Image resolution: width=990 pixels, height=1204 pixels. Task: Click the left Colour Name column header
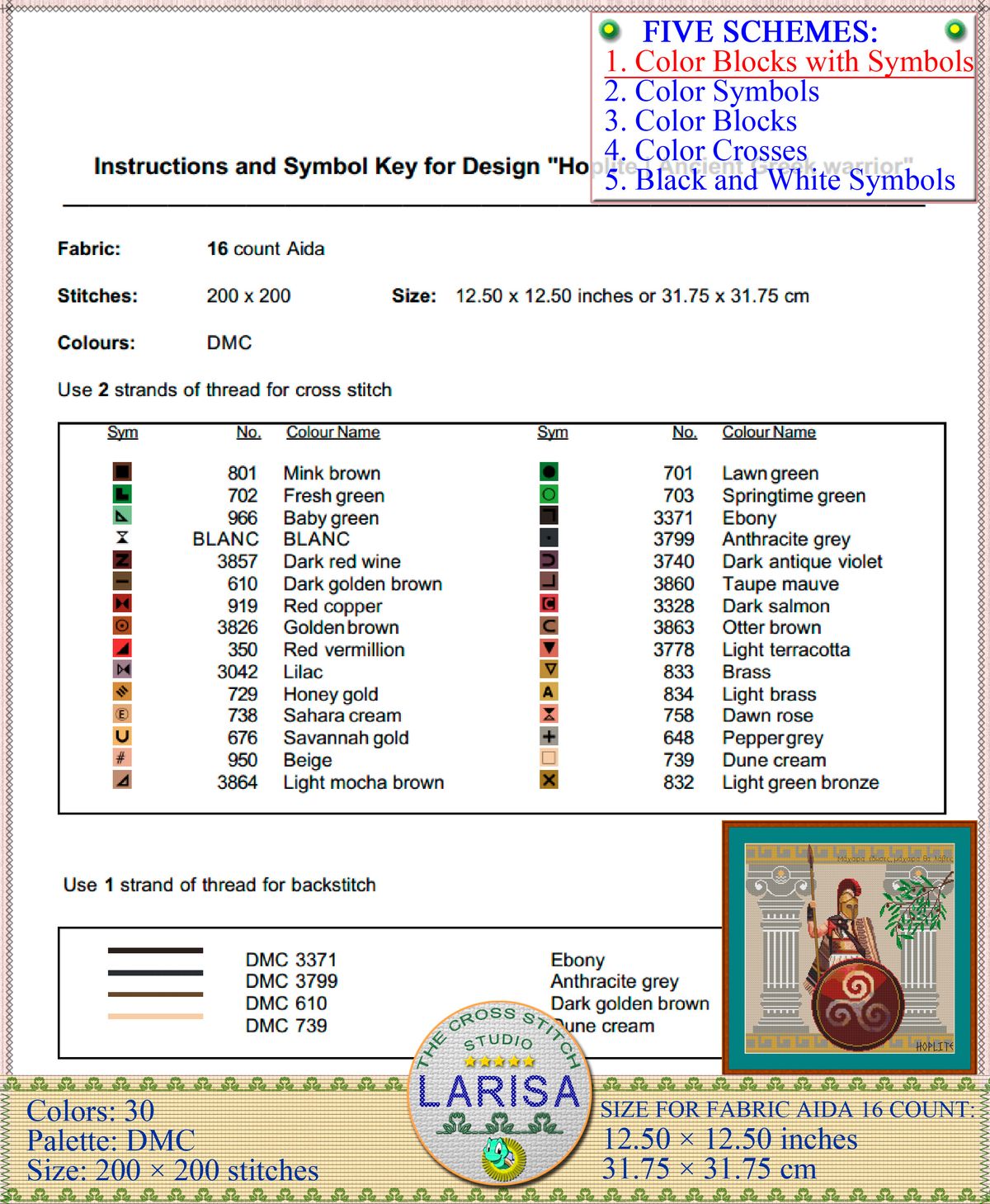(x=333, y=432)
